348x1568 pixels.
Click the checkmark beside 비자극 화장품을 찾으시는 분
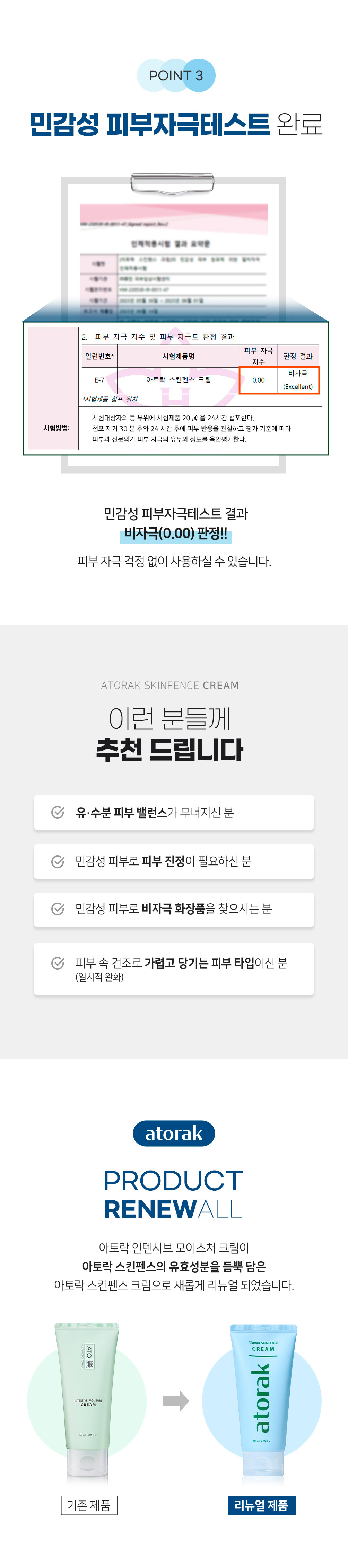click(58, 909)
